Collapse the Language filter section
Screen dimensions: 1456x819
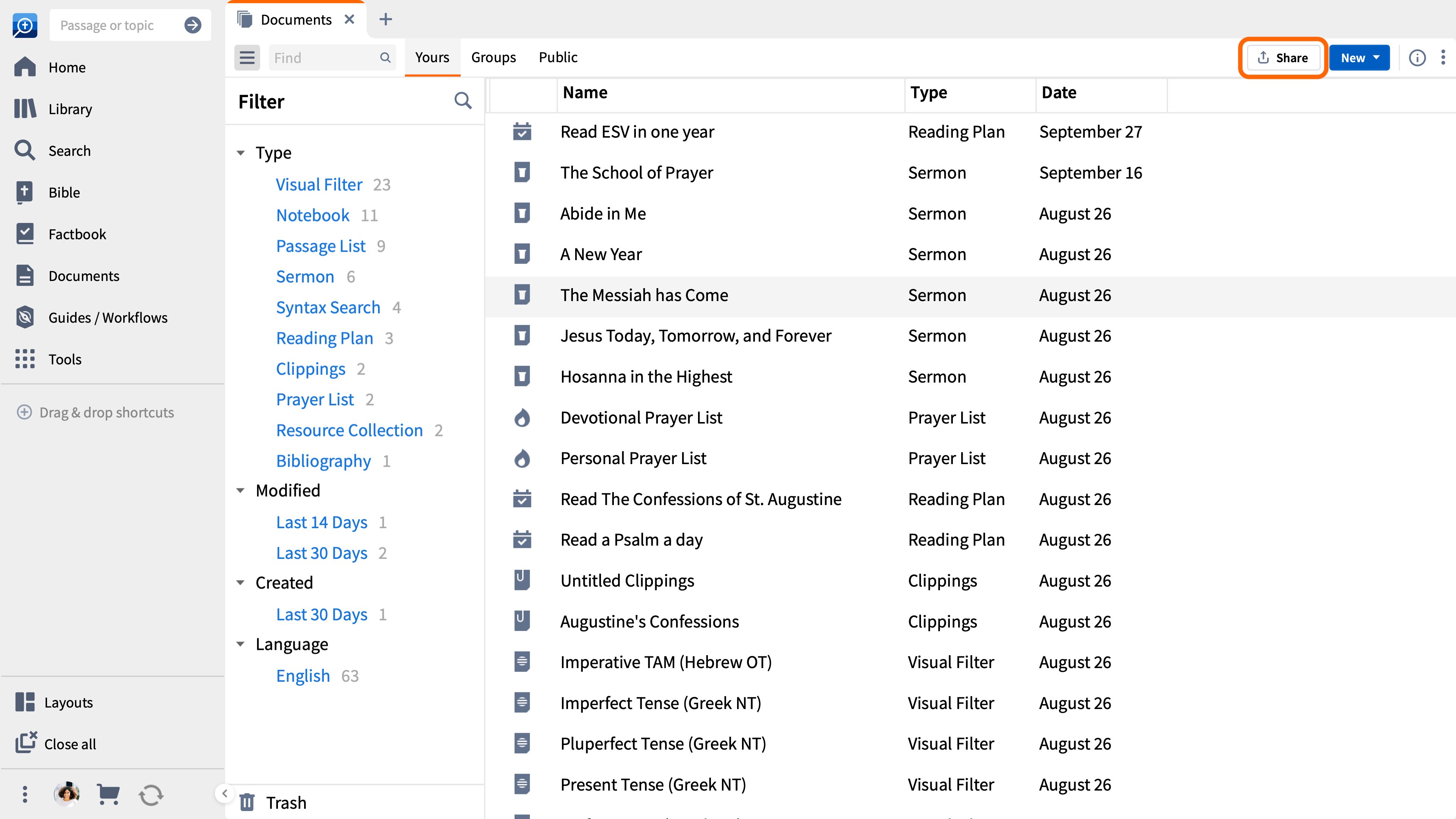[241, 644]
